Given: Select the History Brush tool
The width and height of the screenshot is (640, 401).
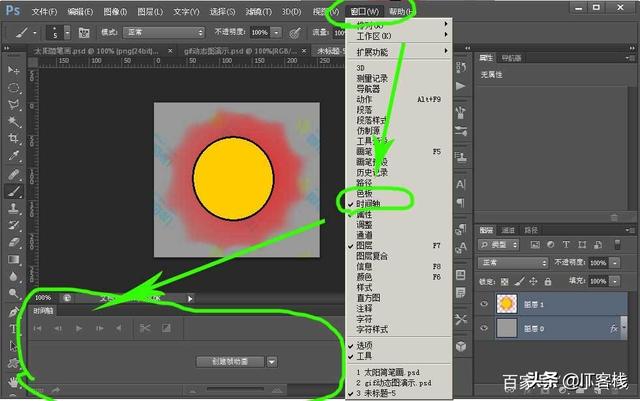Looking at the screenshot, I should (13, 225).
